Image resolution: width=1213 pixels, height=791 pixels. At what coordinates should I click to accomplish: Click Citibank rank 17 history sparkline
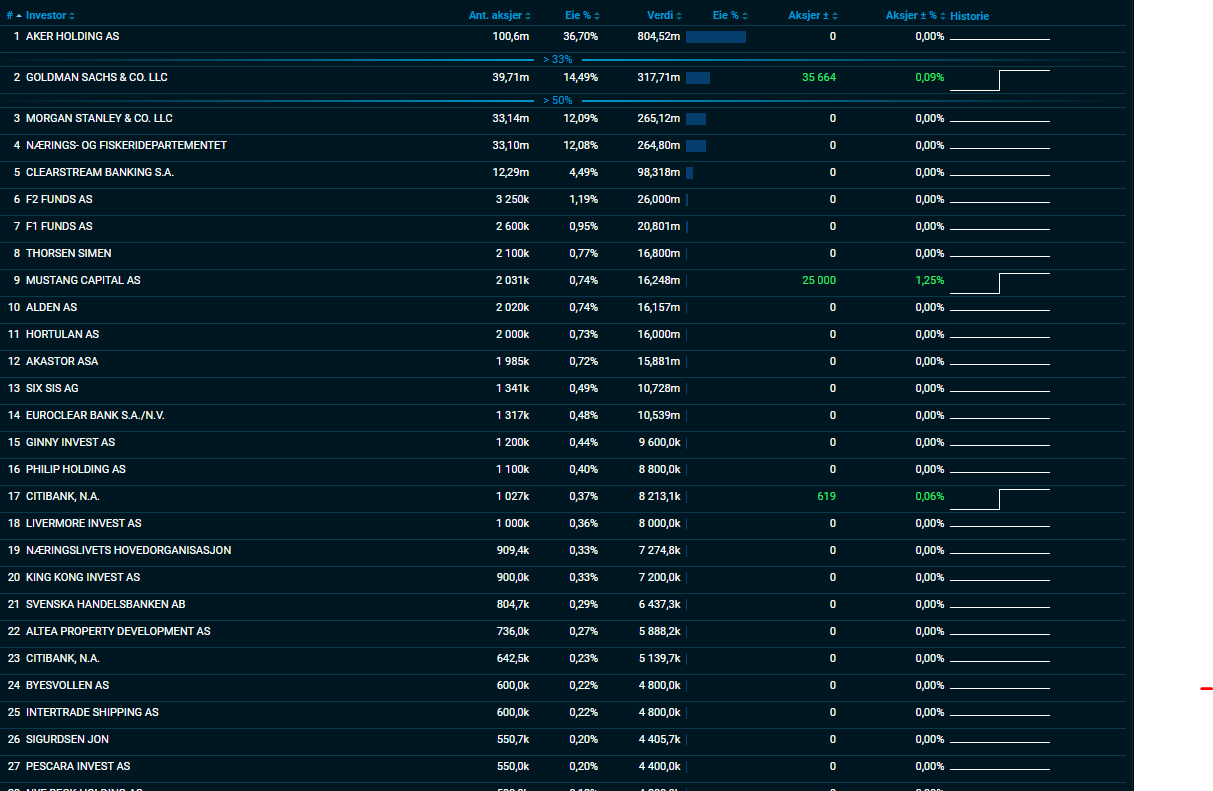[x=1000, y=499]
